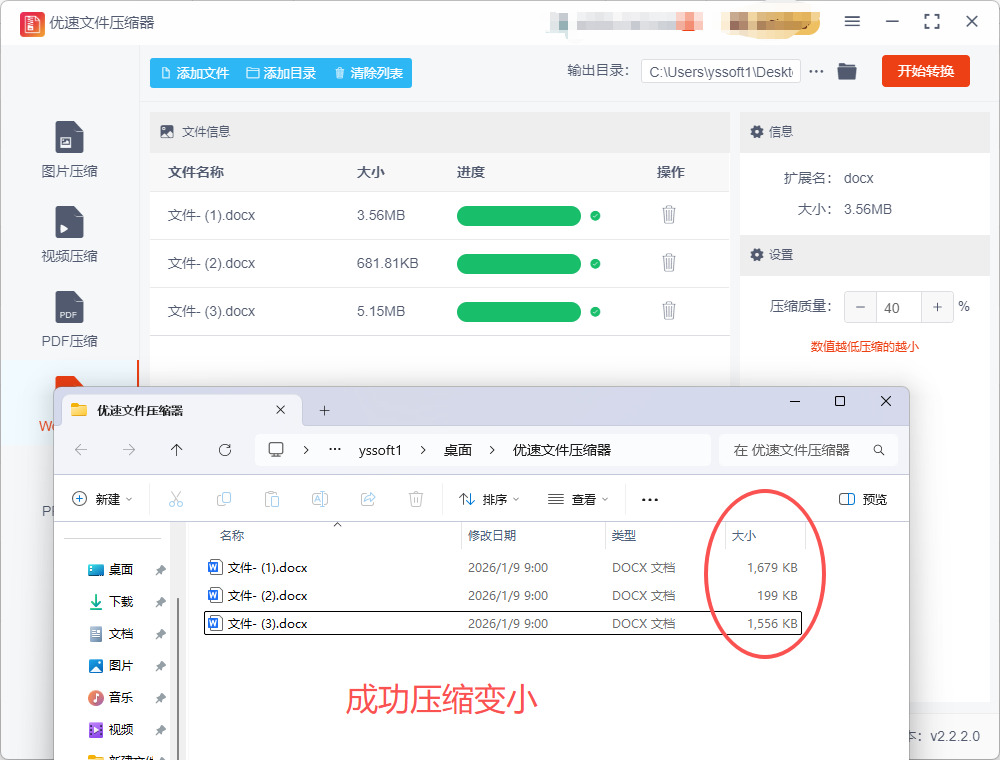Delete 文件- (1).docx with trash icon
The width and height of the screenshot is (1000, 760).
669,215
